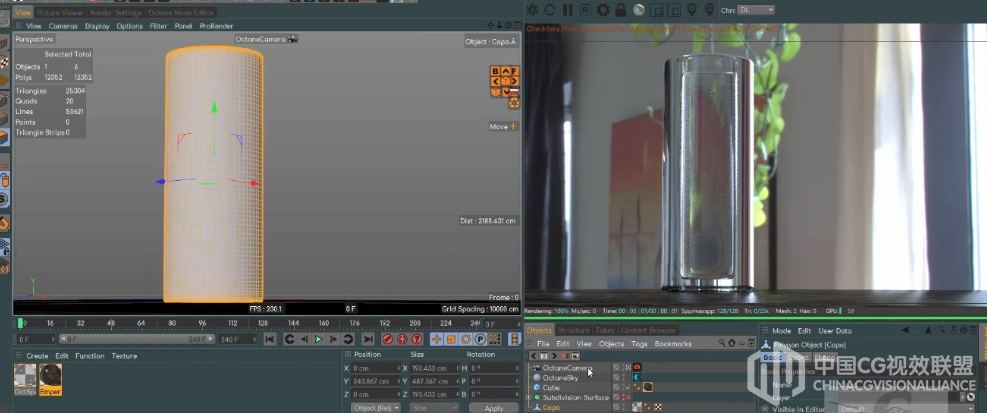
Task: Send scene using Octane logo icon
Action: [533, 10]
